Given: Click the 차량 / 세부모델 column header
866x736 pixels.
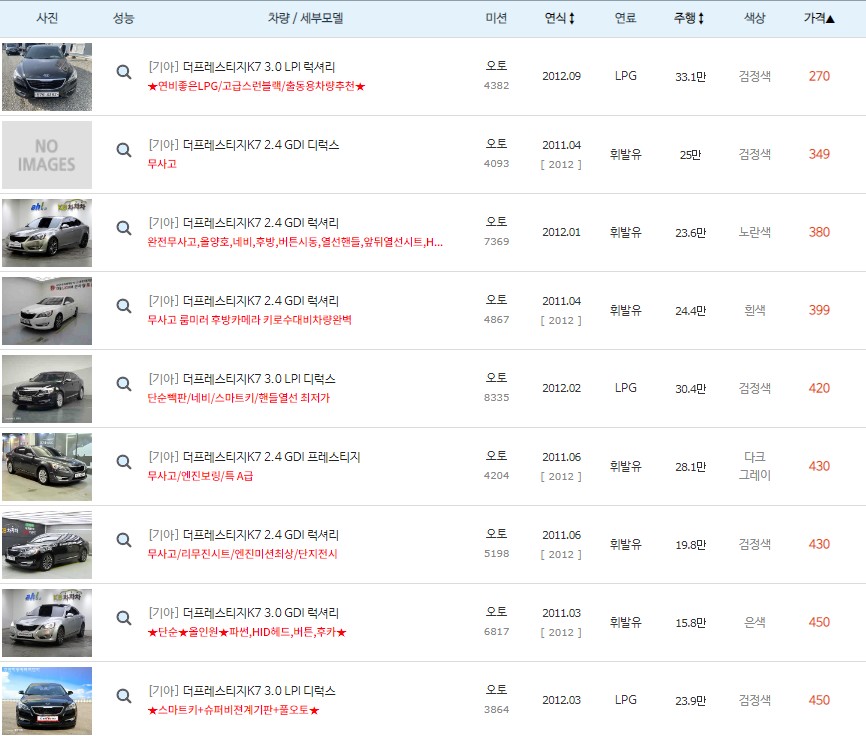Looking at the screenshot, I should pyautogui.click(x=305, y=18).
